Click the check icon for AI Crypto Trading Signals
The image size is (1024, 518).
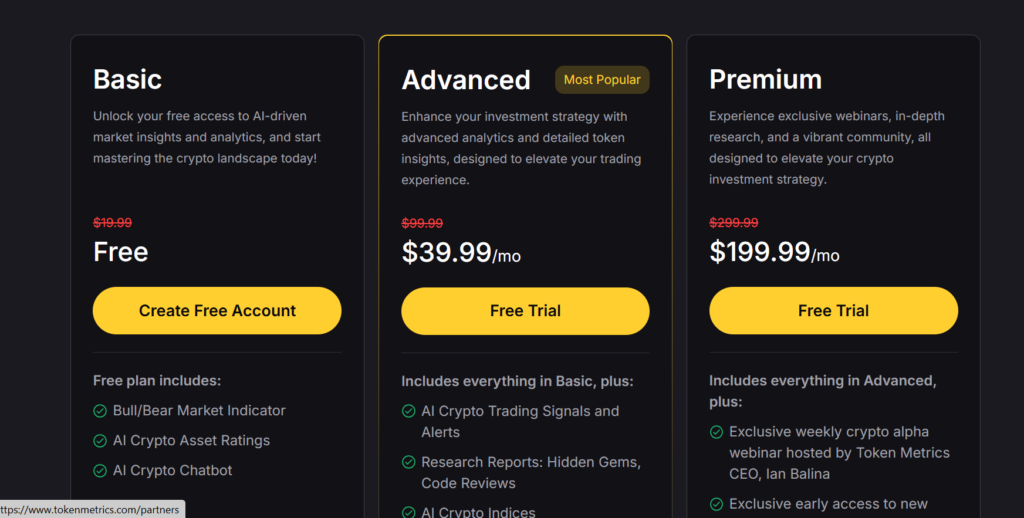click(409, 411)
